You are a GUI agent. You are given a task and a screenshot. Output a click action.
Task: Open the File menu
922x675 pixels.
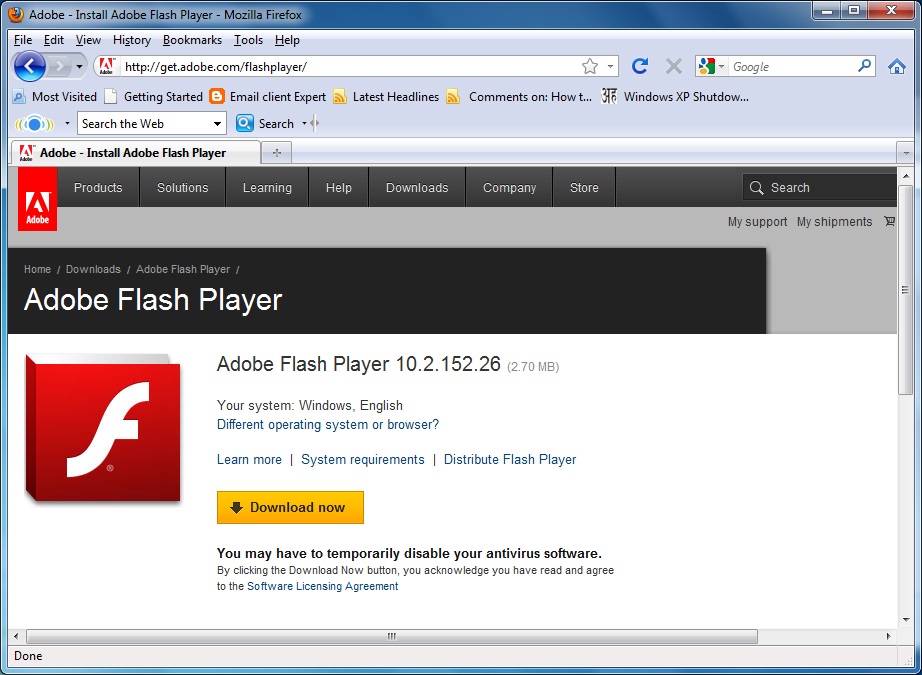[x=23, y=40]
